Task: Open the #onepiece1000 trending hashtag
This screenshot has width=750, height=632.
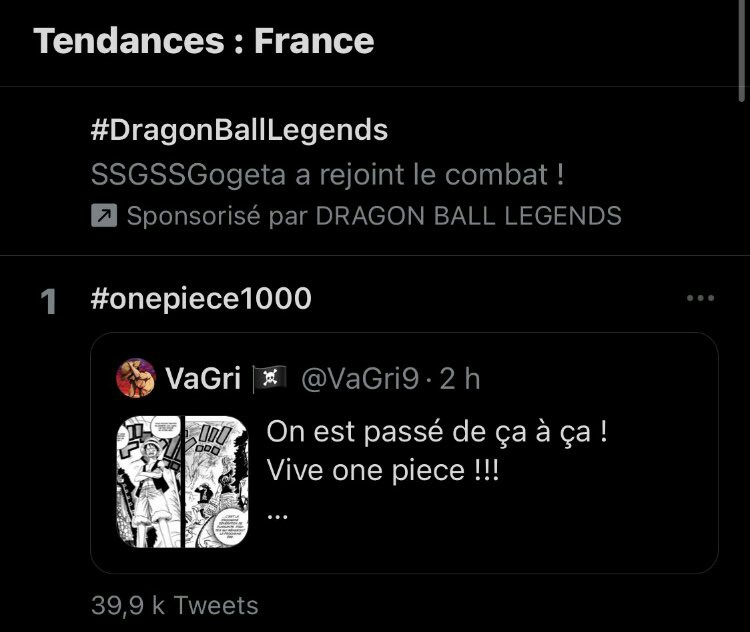Action: pos(201,299)
